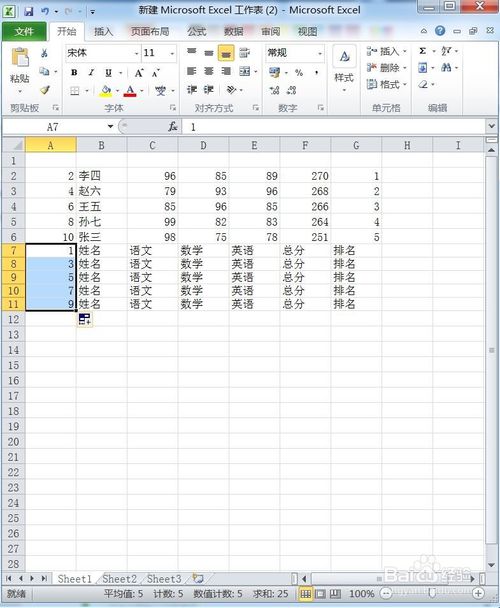The height and width of the screenshot is (608, 500).
Task: Click the accounting currency format icon
Action: [275, 72]
